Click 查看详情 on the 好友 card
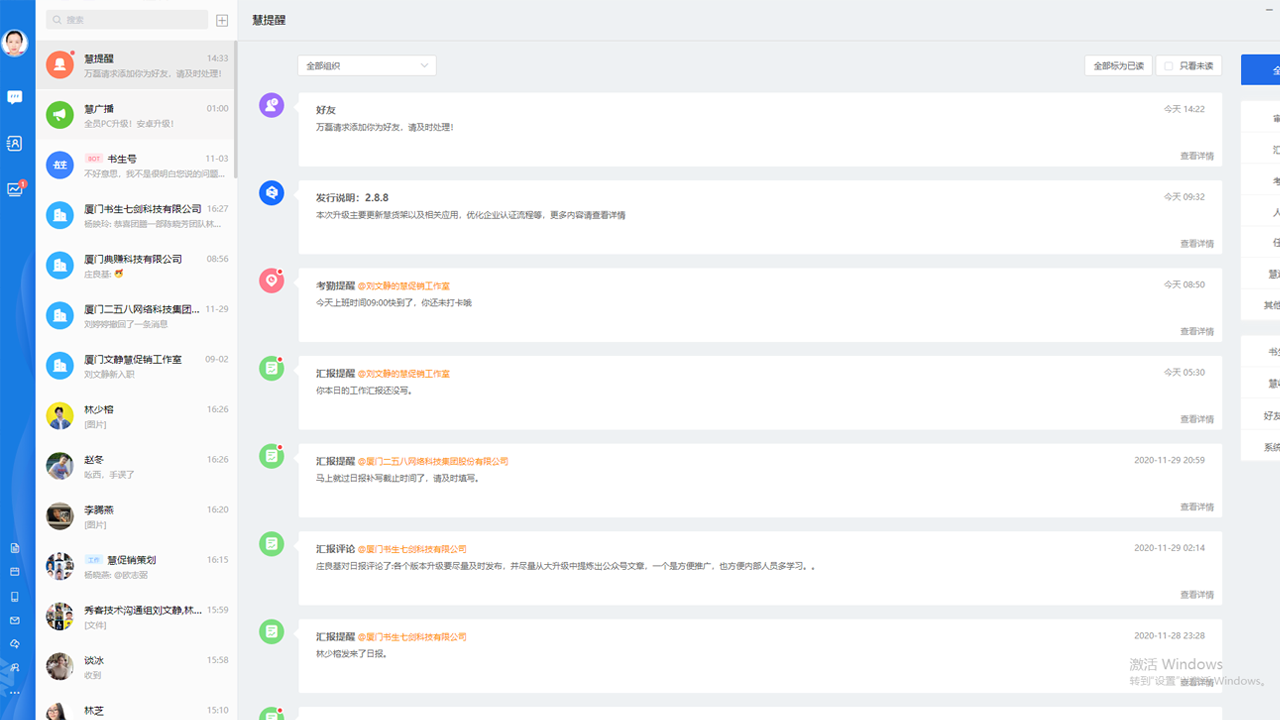 (x=1196, y=156)
